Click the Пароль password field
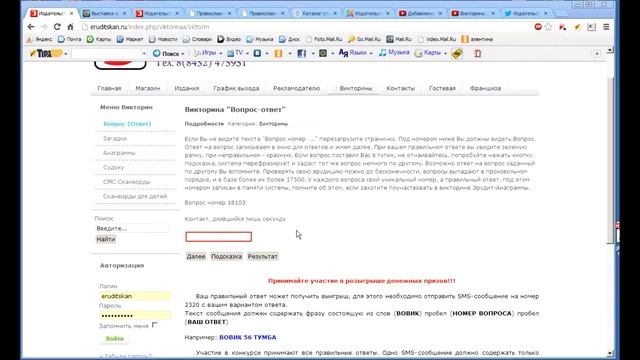640x360 pixels. click(x=135, y=315)
